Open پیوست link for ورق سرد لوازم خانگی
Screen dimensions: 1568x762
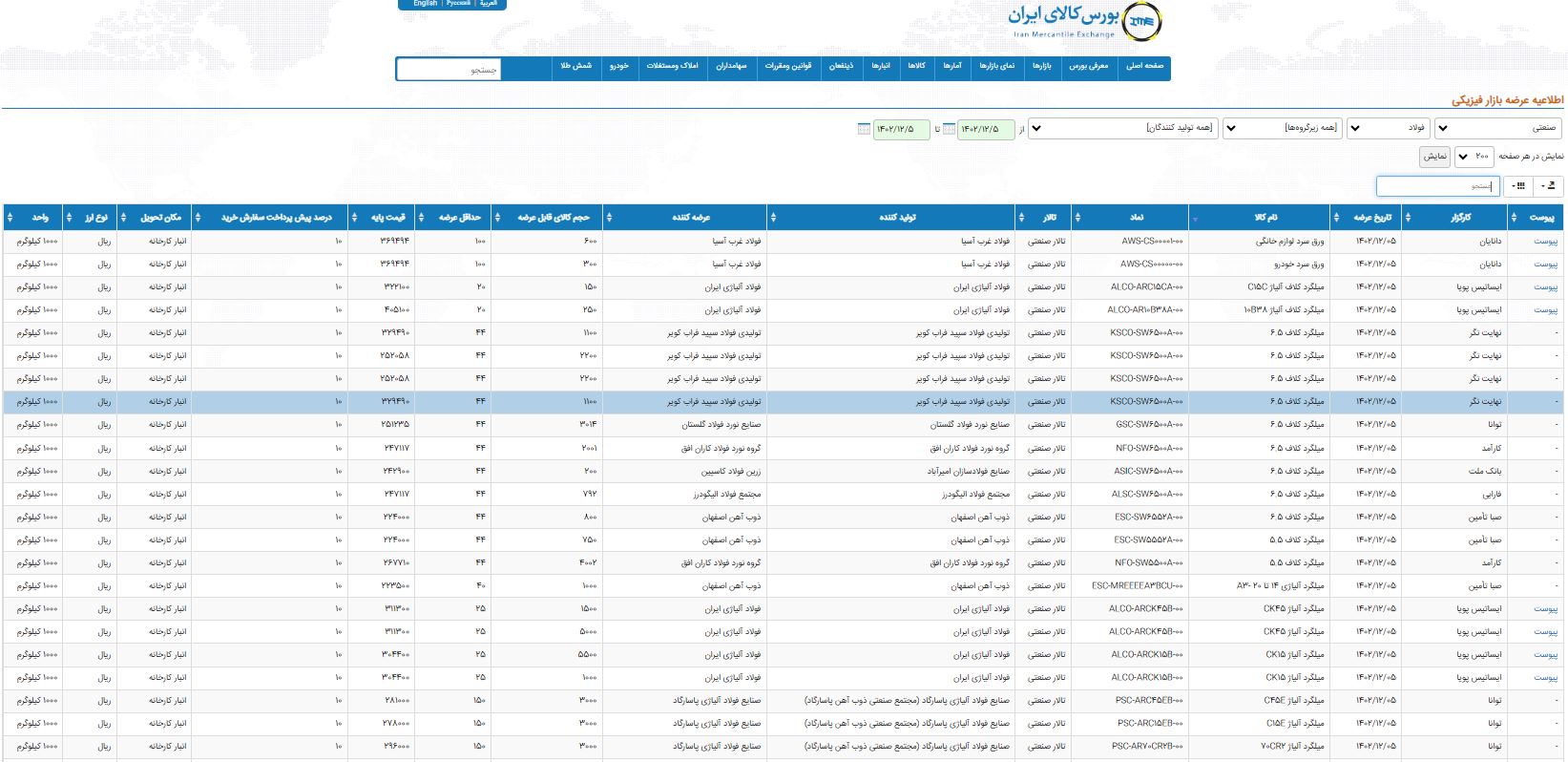(1545, 241)
